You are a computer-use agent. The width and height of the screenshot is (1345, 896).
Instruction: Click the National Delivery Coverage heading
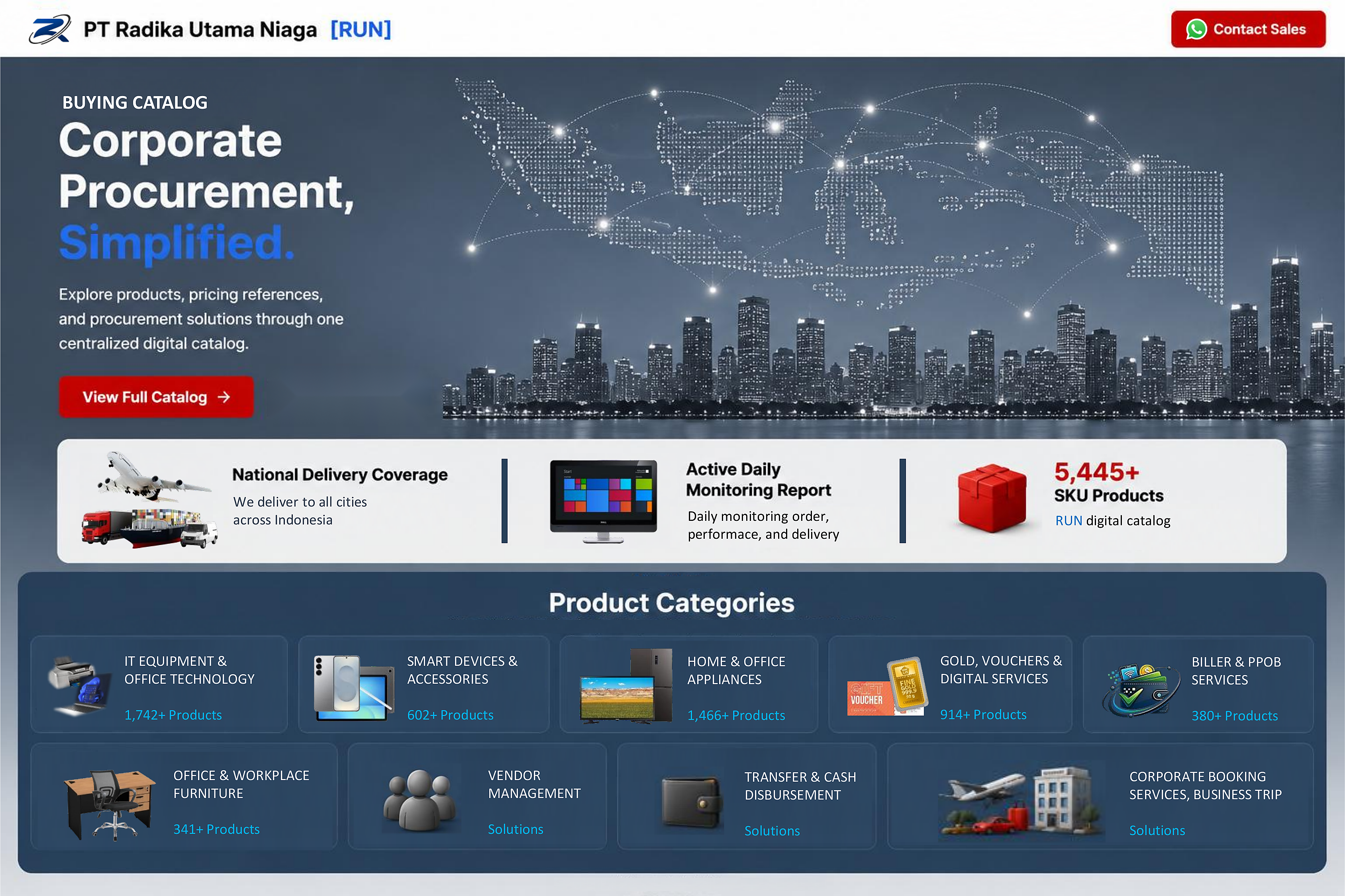click(x=339, y=474)
